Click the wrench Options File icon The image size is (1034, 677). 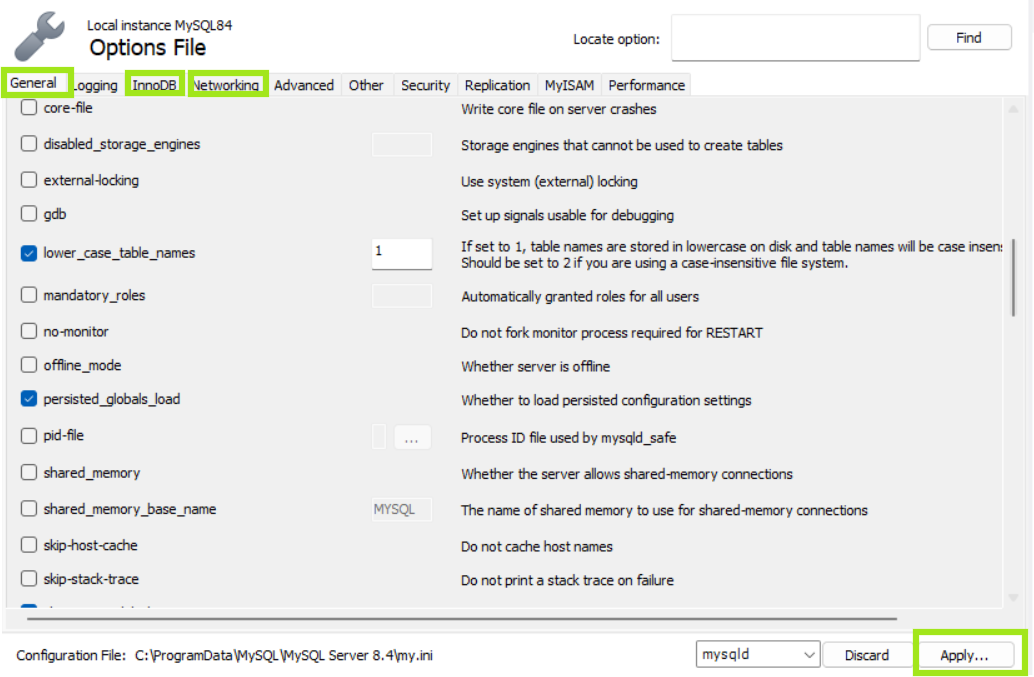[41, 37]
